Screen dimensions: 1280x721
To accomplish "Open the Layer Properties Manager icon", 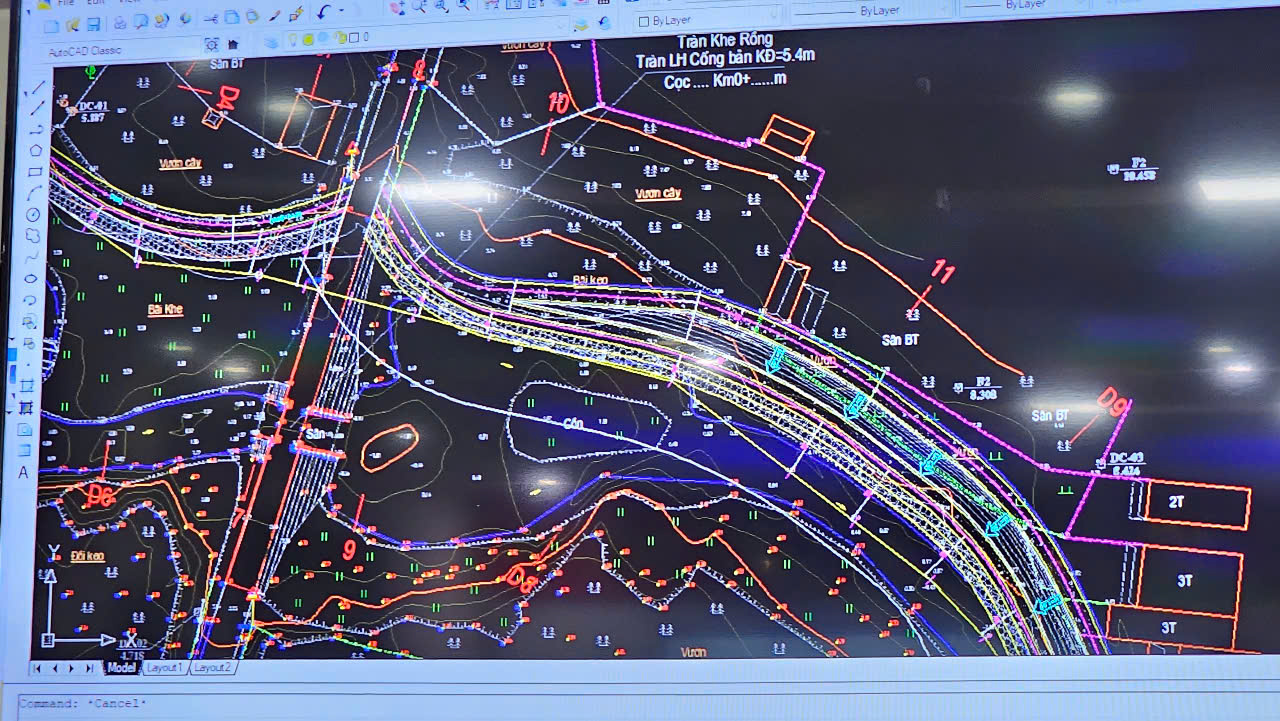I will (271, 42).
